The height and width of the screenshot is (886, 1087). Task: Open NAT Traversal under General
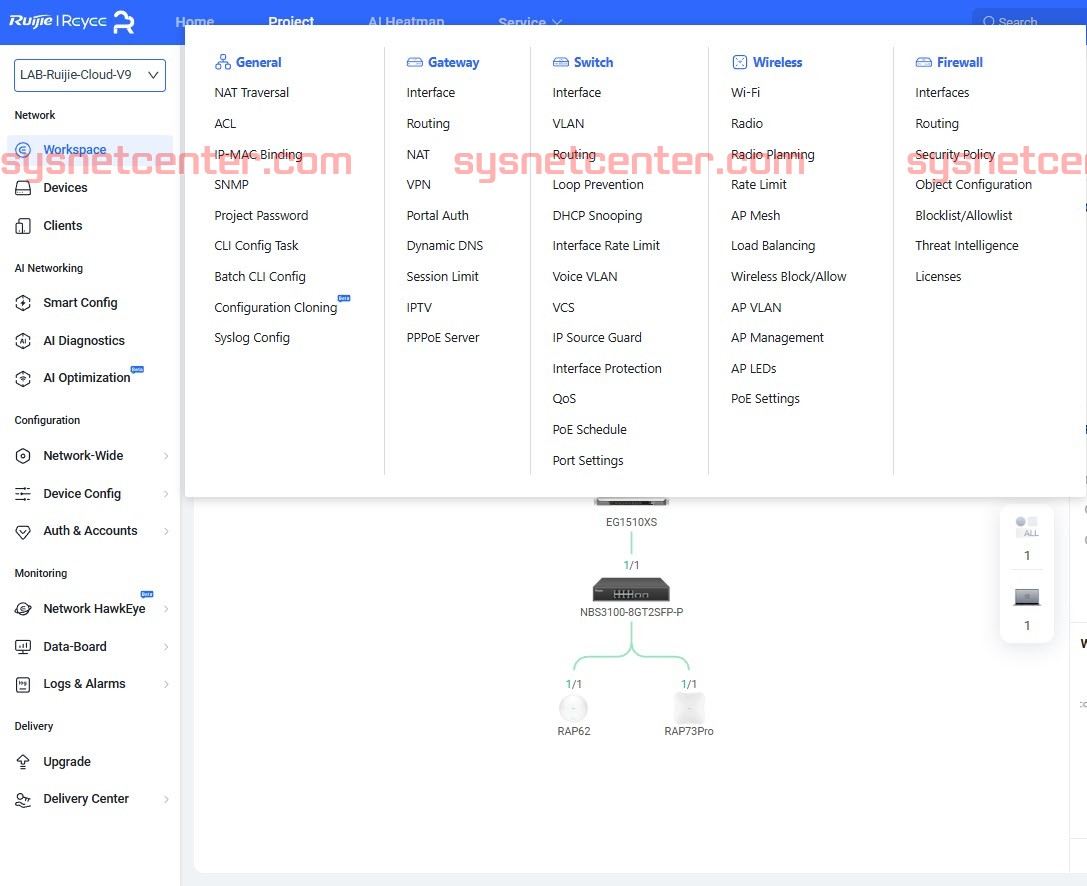coord(252,93)
